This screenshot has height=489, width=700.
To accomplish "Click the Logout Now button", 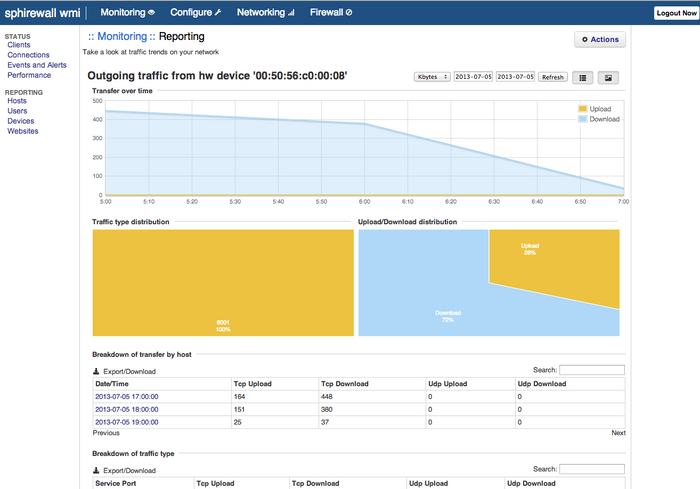I will point(676,13).
